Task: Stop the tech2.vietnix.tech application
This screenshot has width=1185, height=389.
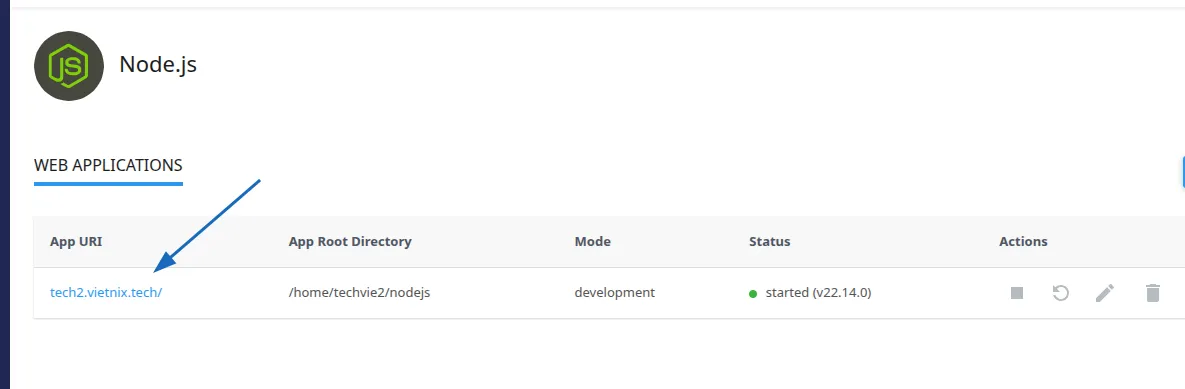Action: [x=1016, y=293]
